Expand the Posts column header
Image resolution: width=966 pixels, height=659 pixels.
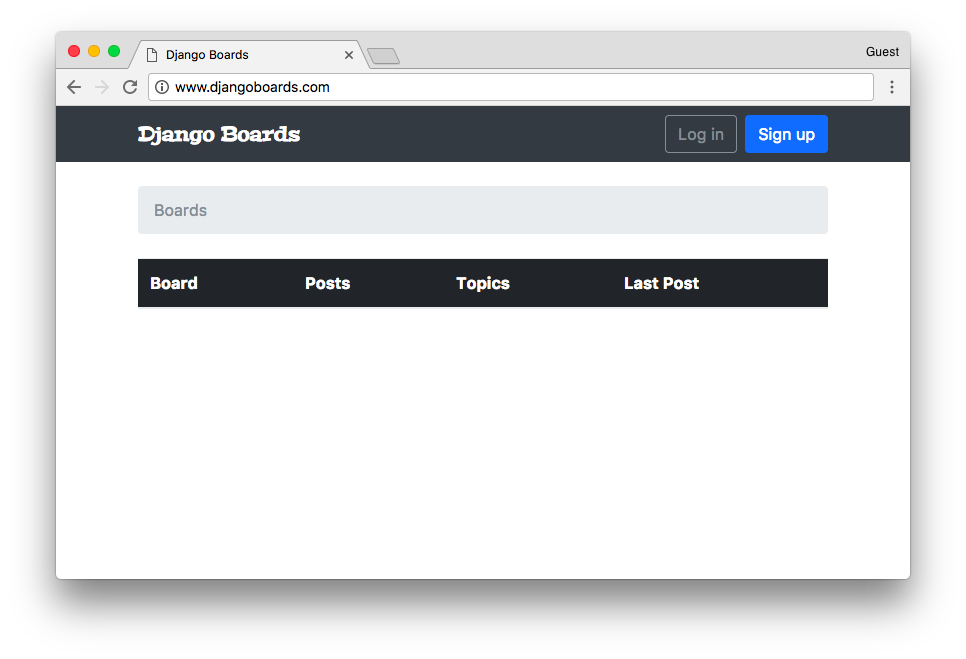(327, 283)
